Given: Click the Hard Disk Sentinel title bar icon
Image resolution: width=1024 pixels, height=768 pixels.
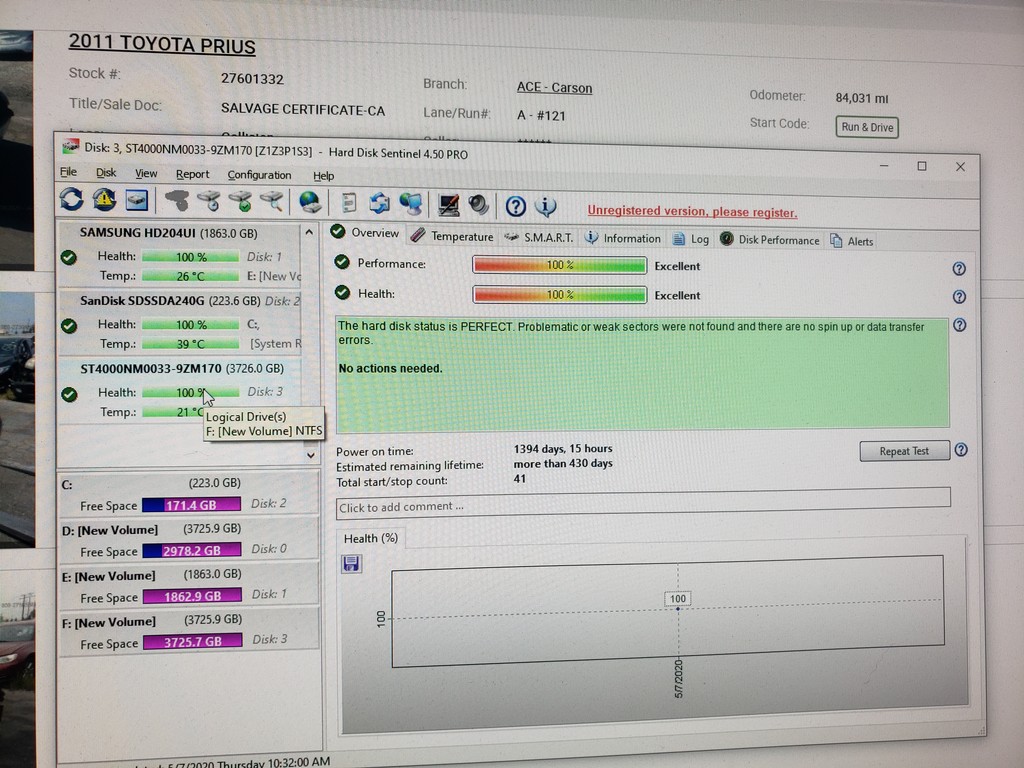Looking at the screenshot, I should tap(71, 146).
